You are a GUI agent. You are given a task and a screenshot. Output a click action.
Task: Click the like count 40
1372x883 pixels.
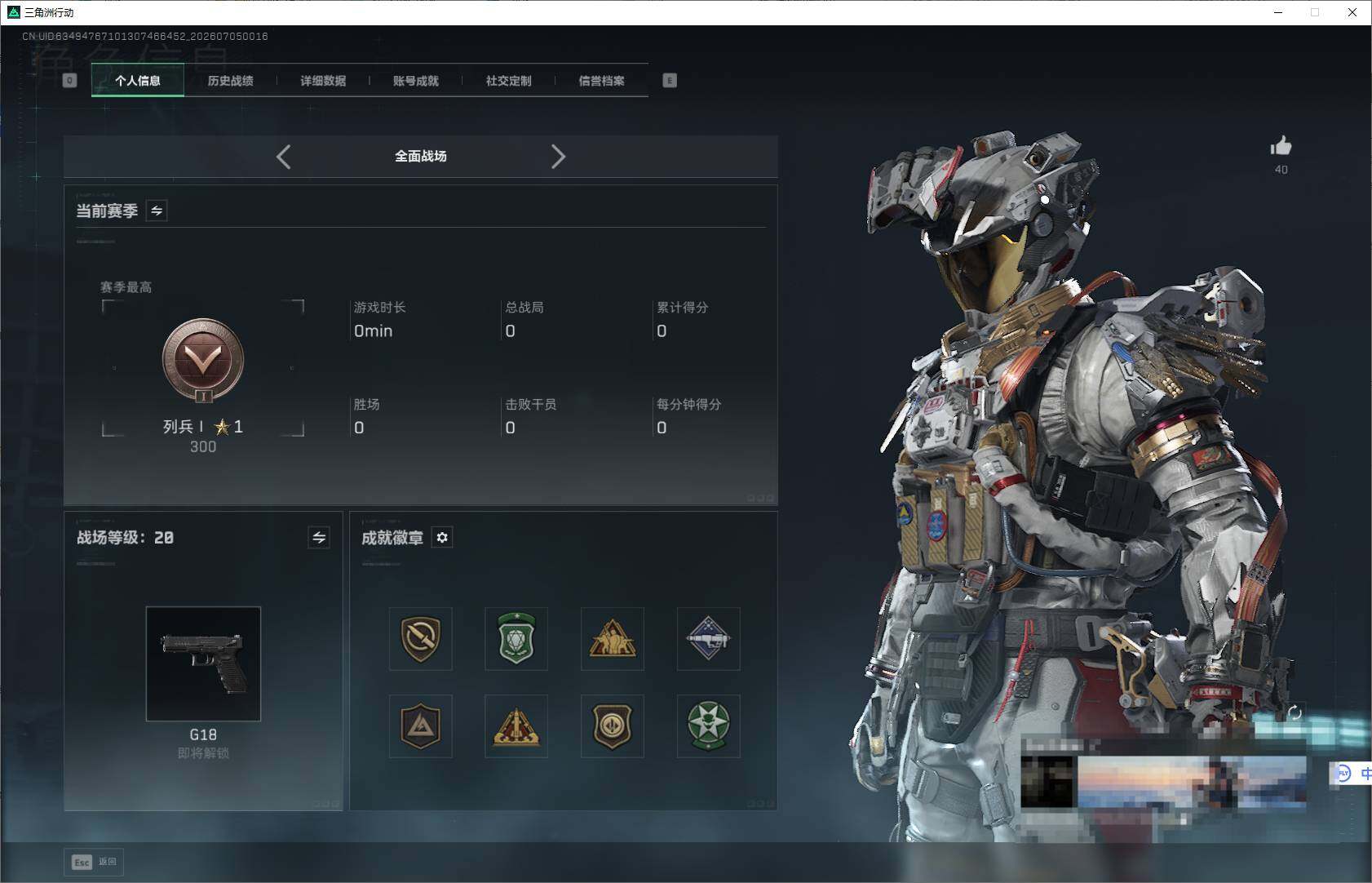(x=1281, y=170)
